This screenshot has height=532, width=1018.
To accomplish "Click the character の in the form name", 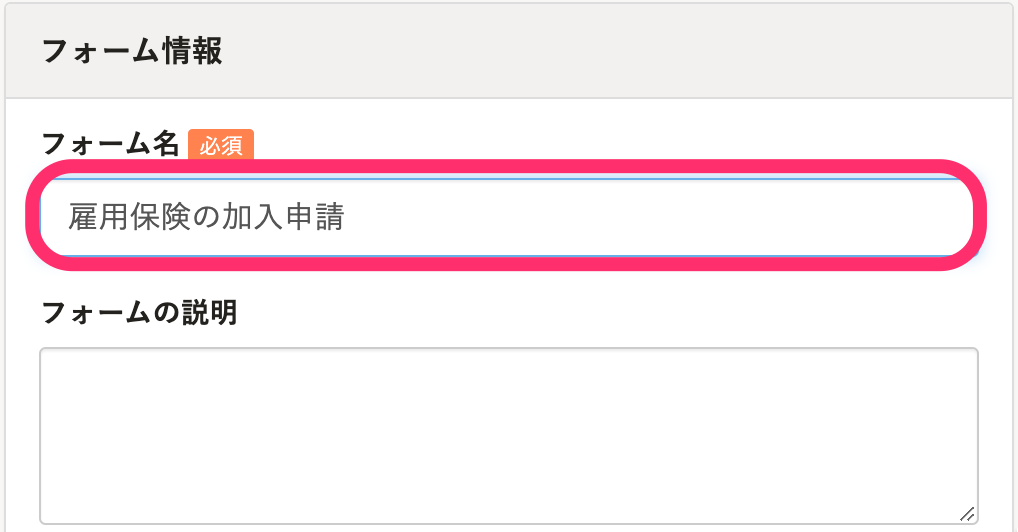I will 206,217.
